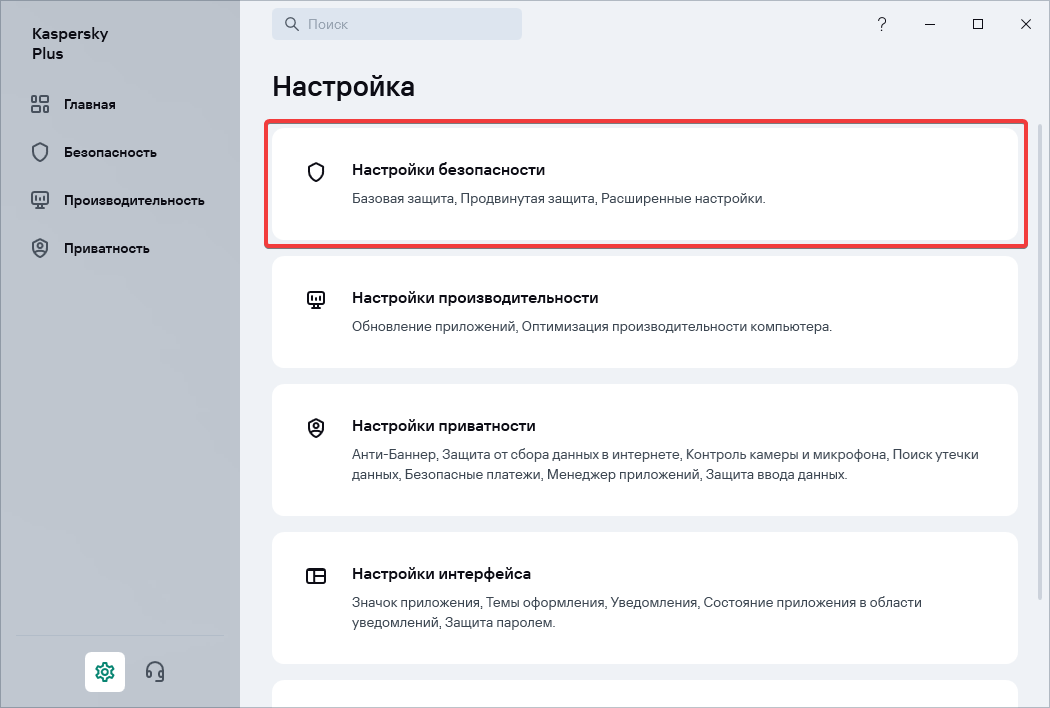
Task: Click layout icon on Настройки интерфейса card
Action: pyautogui.click(x=316, y=575)
